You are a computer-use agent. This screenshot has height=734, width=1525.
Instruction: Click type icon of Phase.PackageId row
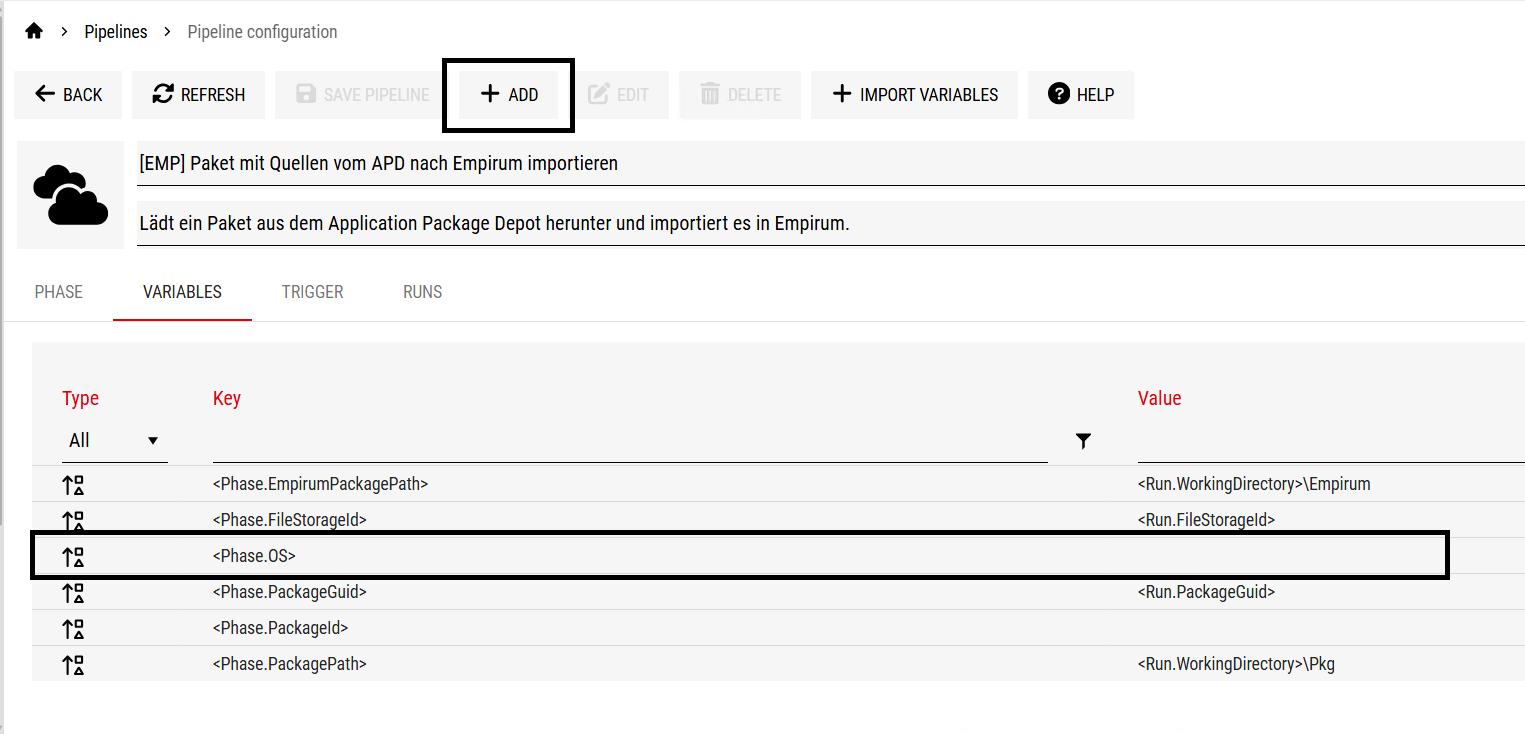(x=73, y=629)
